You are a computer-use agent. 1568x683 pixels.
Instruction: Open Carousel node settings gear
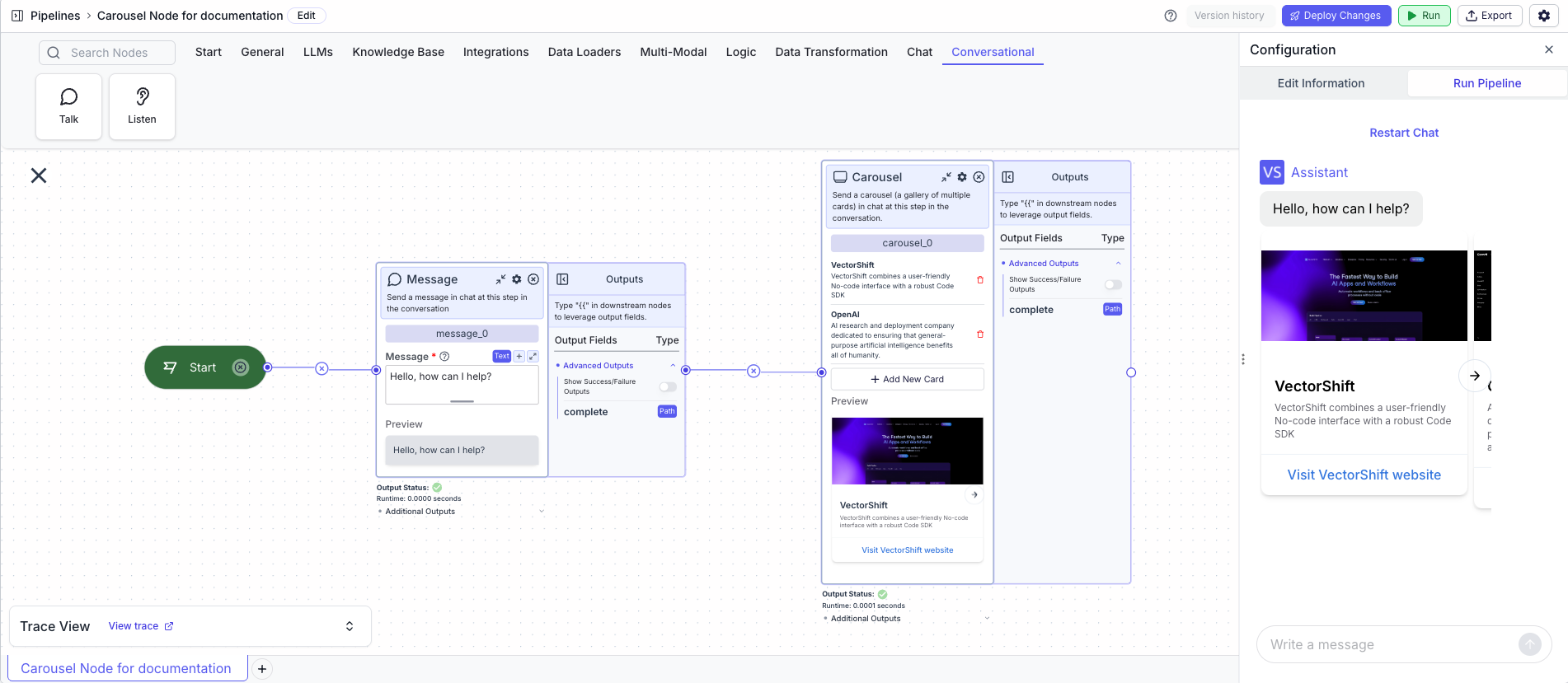(962, 177)
